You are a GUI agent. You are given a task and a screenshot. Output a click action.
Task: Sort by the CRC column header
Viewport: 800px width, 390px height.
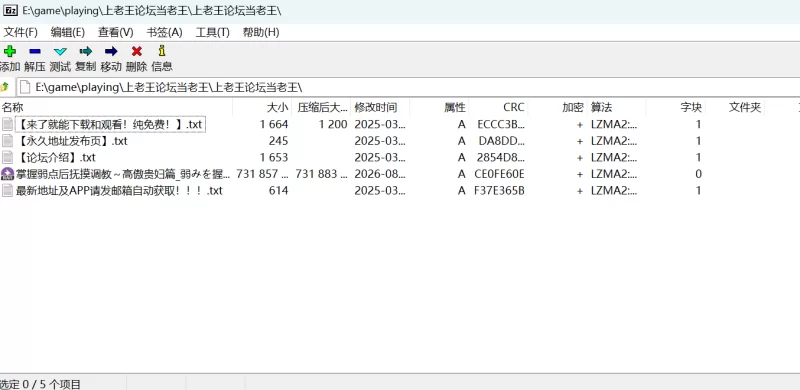tap(499, 107)
